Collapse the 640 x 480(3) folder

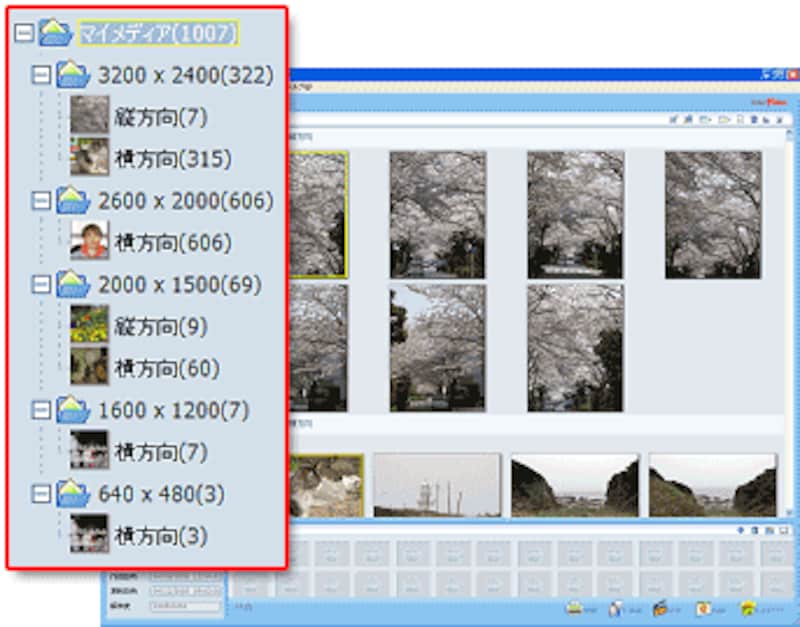[42, 494]
